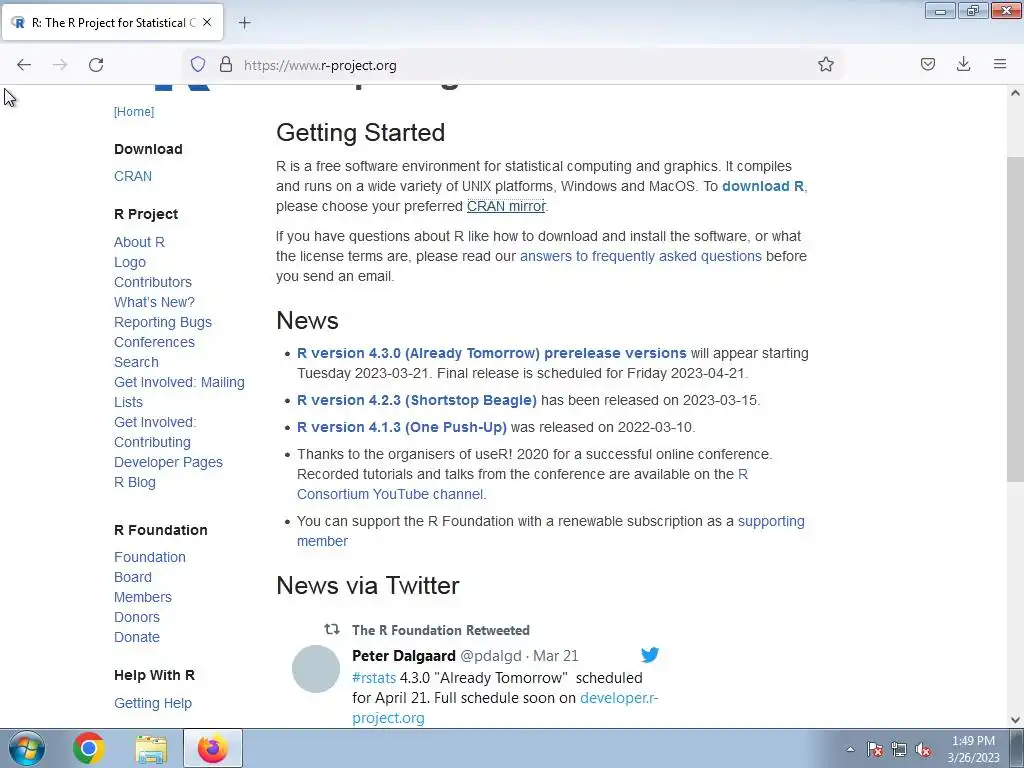This screenshot has width=1024, height=768.
Task: Open the Foundation link
Action: (x=150, y=557)
